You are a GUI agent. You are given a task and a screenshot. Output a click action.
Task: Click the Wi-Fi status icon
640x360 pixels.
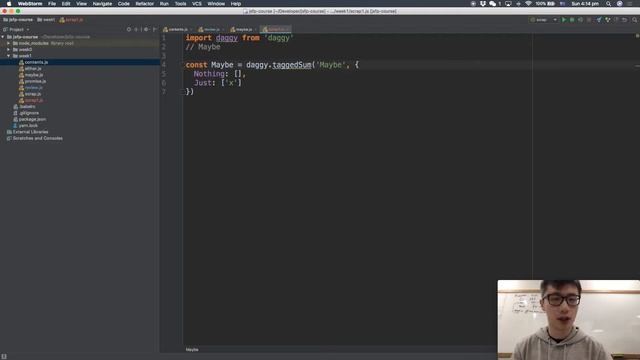tap(528, 4)
